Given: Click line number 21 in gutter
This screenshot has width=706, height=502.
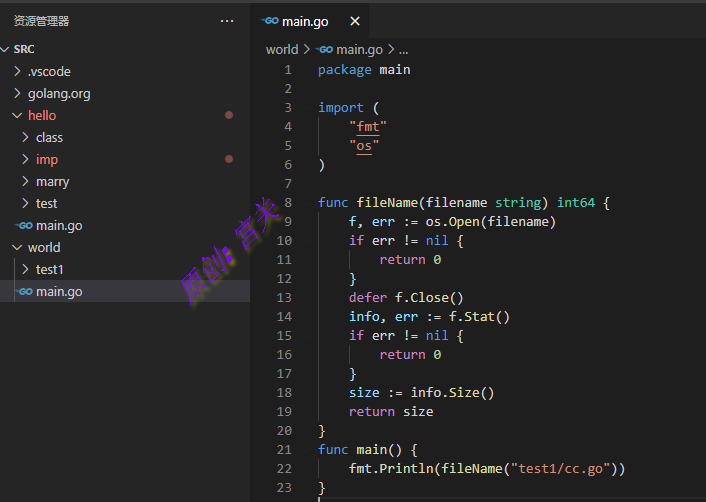Looking at the screenshot, I should [x=284, y=450].
